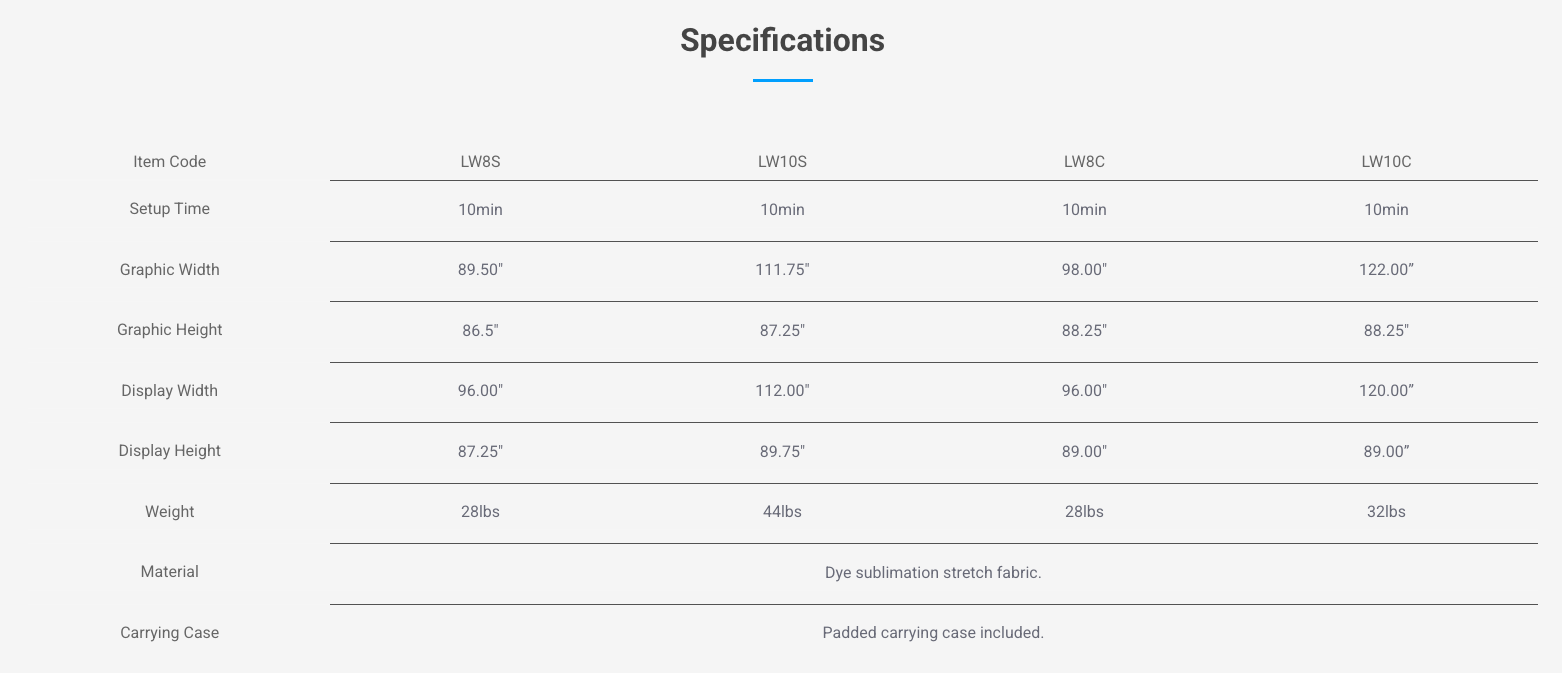Click the Specifications heading

coord(782,40)
